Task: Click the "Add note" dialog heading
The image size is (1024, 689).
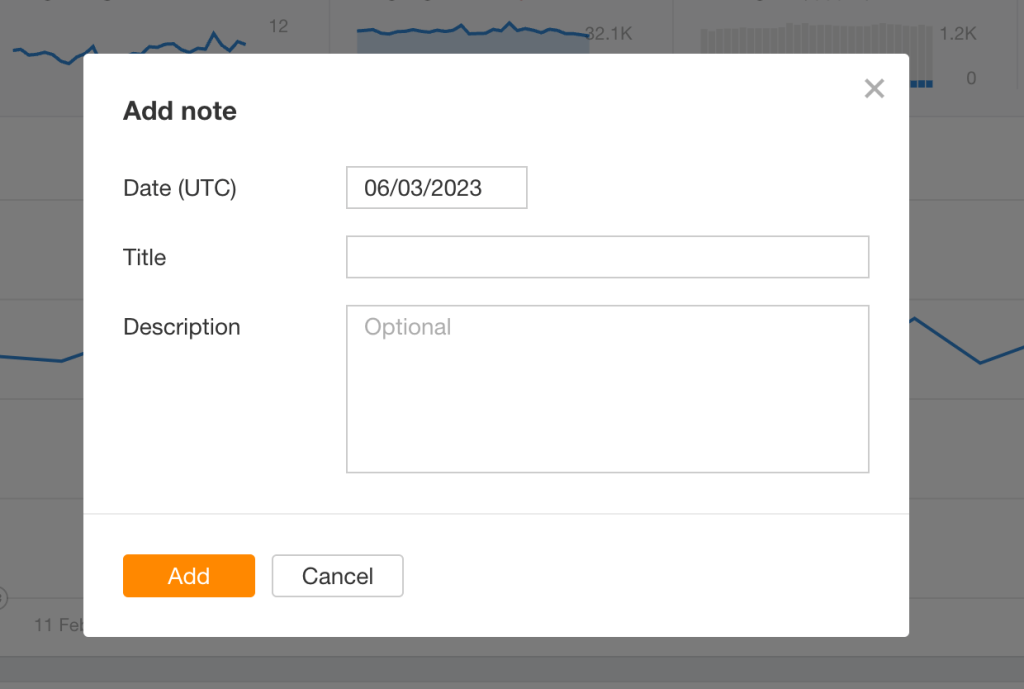Action: point(180,111)
